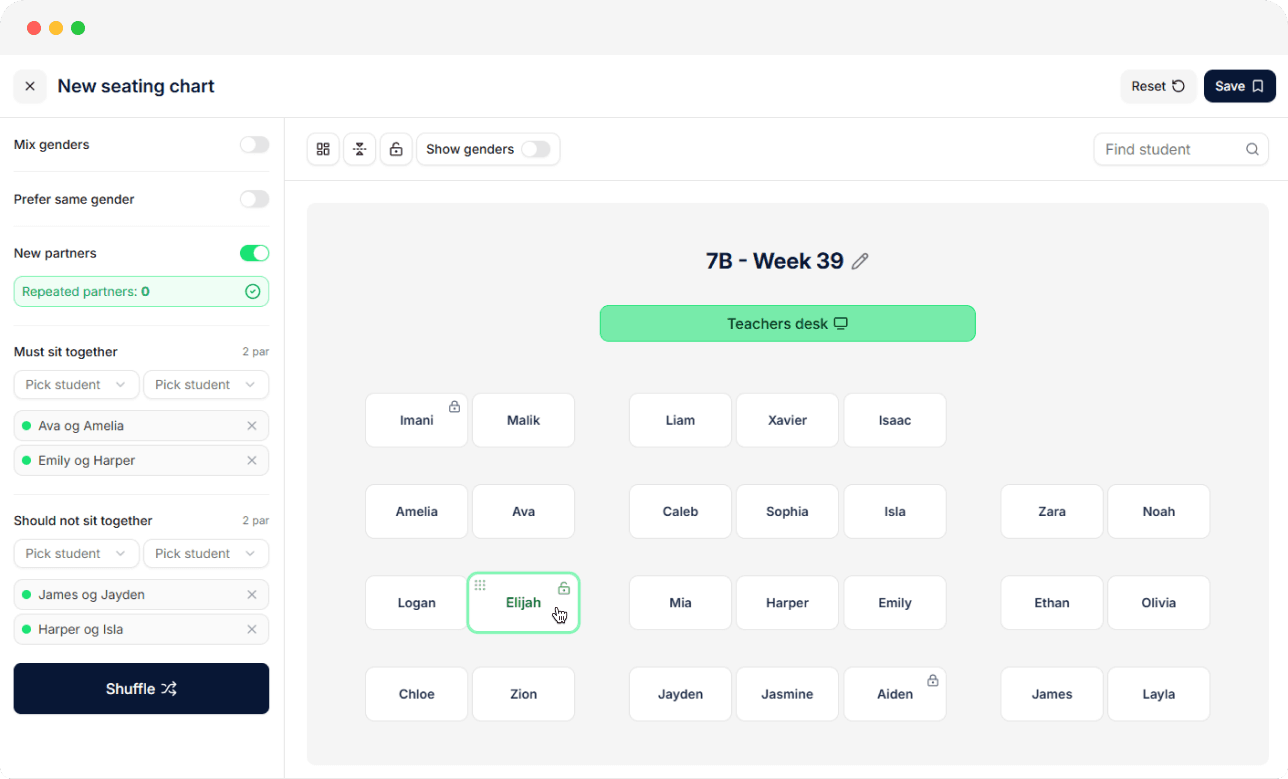The height and width of the screenshot is (779, 1288).
Task: Click the Find student search field
Action: (x=1170, y=149)
